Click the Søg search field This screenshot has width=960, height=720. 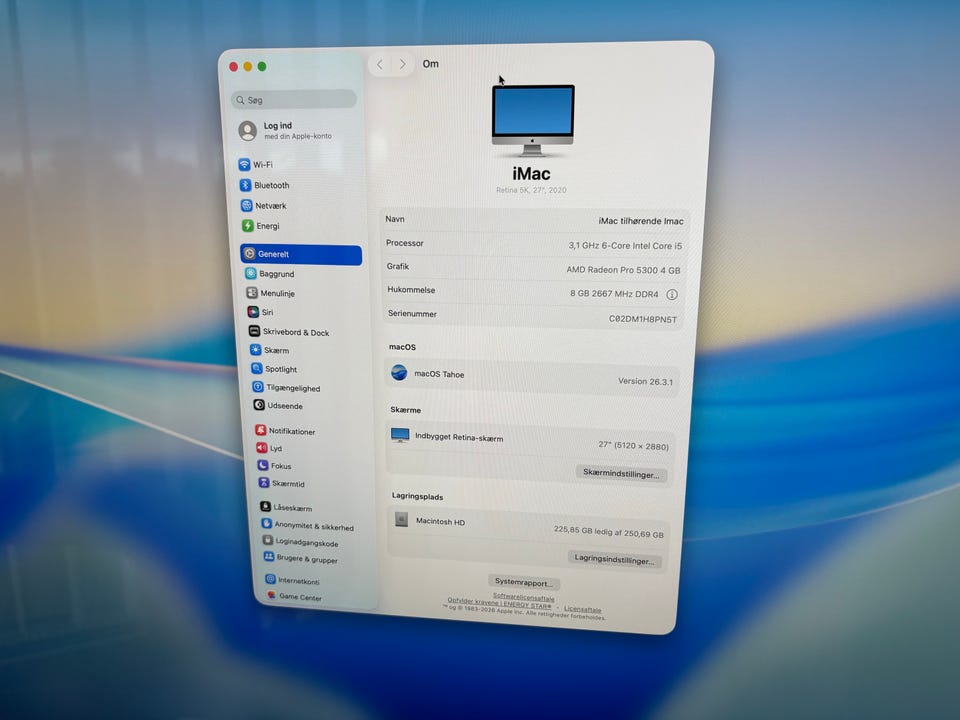pyautogui.click(x=295, y=100)
